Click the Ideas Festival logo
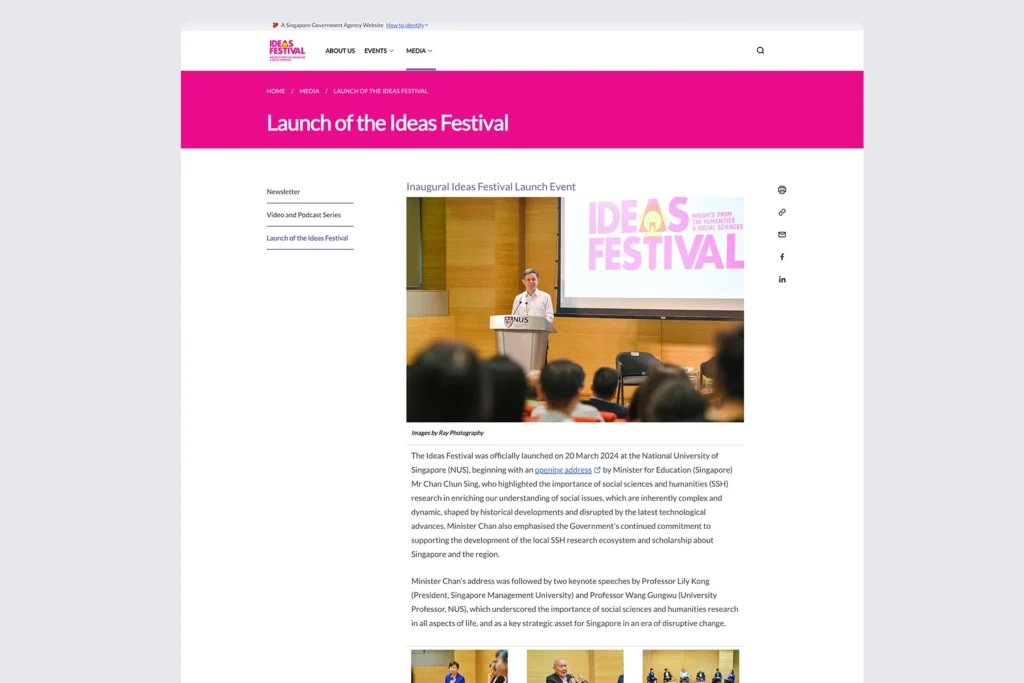 pos(287,50)
